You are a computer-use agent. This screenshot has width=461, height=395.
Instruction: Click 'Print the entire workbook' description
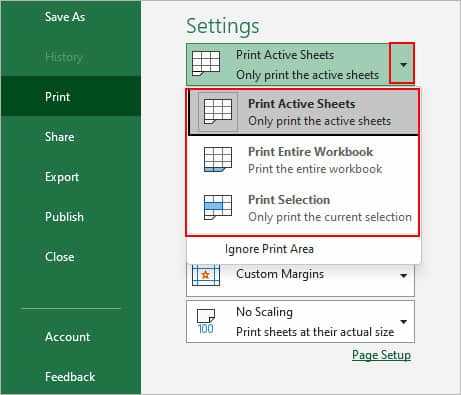pyautogui.click(x=315, y=169)
